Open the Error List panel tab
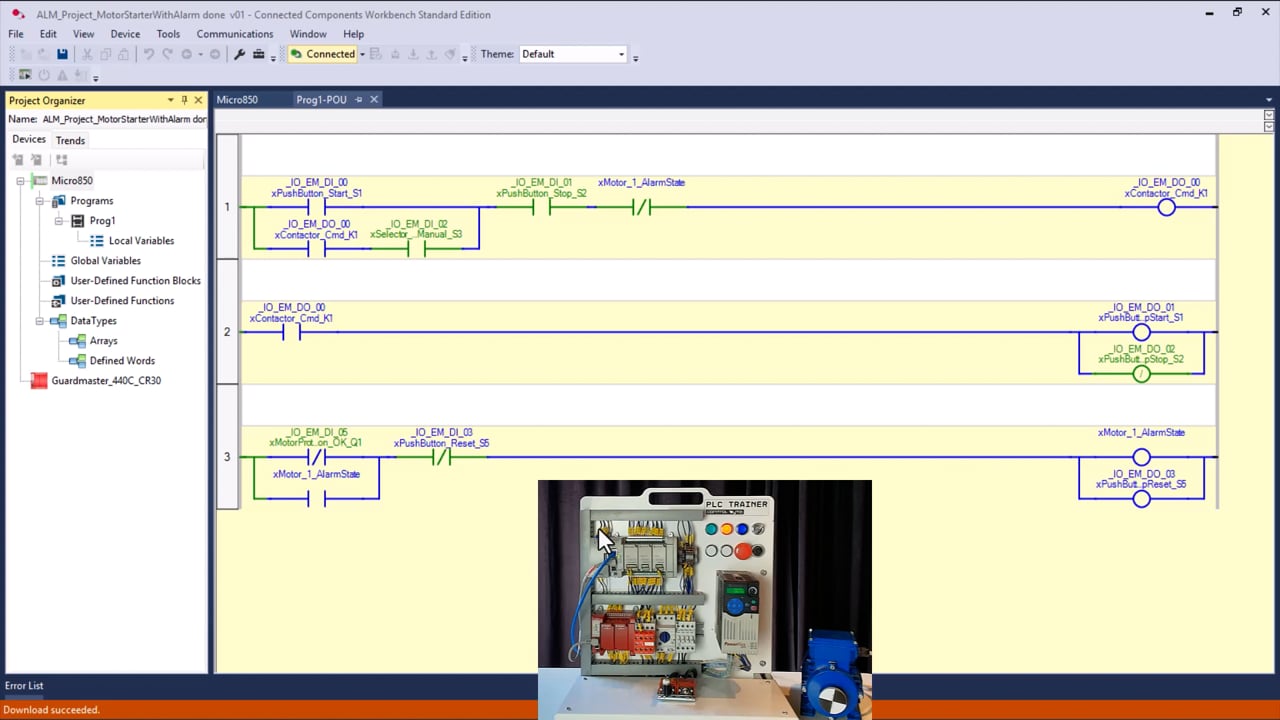This screenshot has height=720, width=1280. [x=24, y=686]
